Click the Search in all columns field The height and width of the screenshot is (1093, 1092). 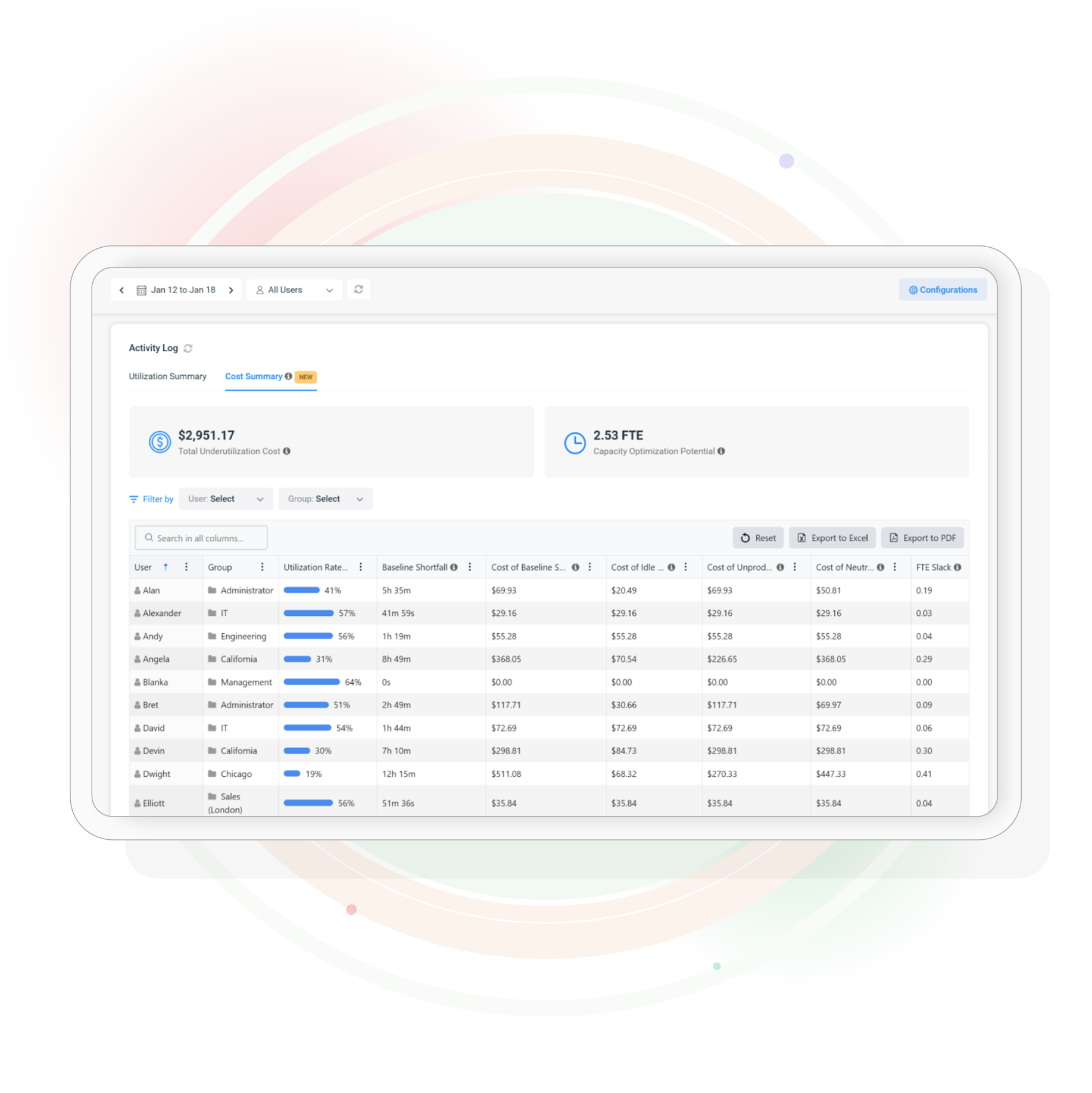(x=201, y=538)
